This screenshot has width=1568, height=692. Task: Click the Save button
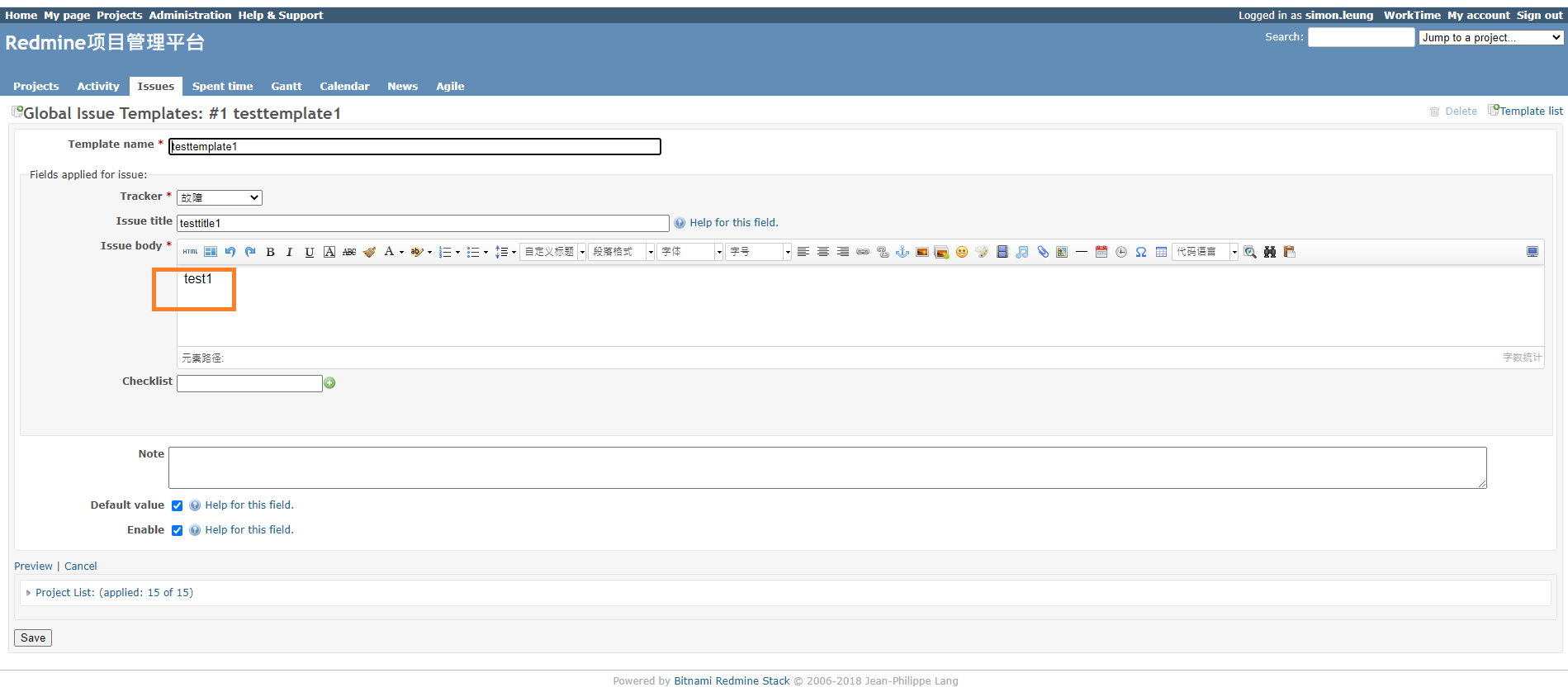point(33,638)
